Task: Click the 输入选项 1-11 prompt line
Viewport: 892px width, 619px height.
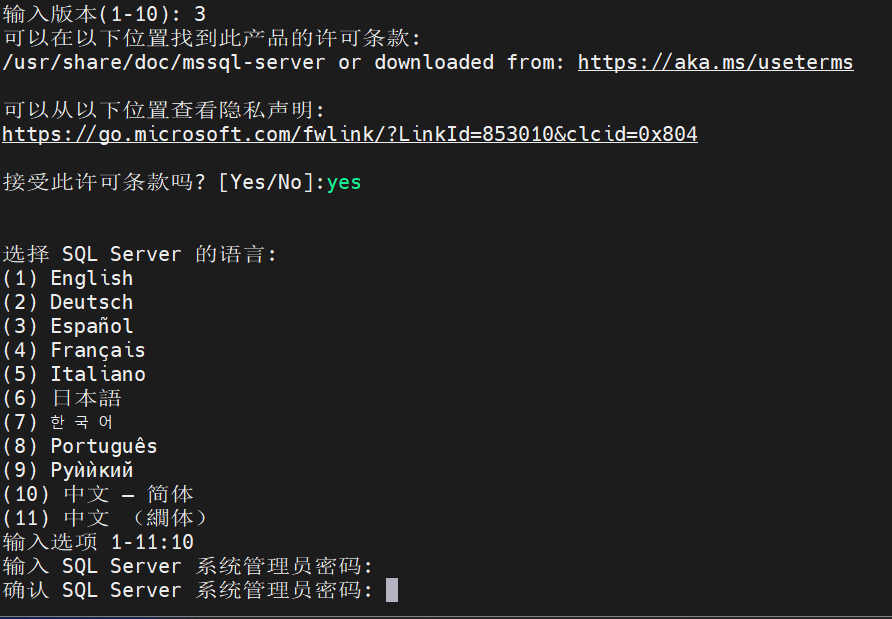Action: click(x=98, y=542)
